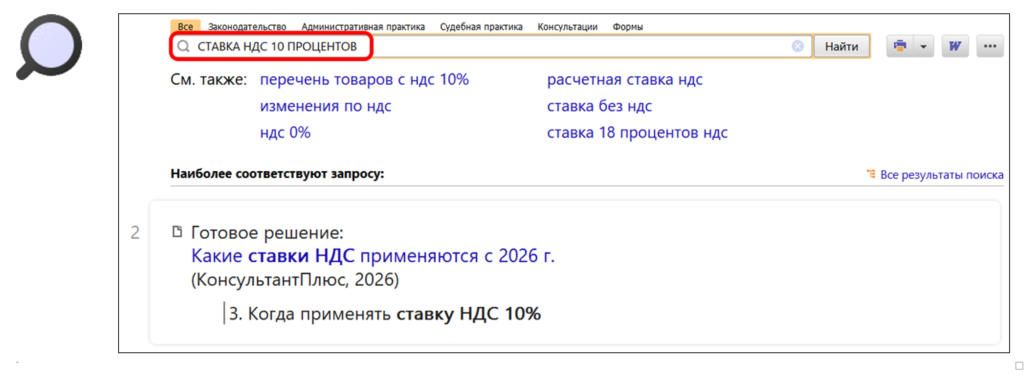Viewport: 1024px width, 378px height.
Task: Open the three-dots more options button
Action: click(990, 46)
